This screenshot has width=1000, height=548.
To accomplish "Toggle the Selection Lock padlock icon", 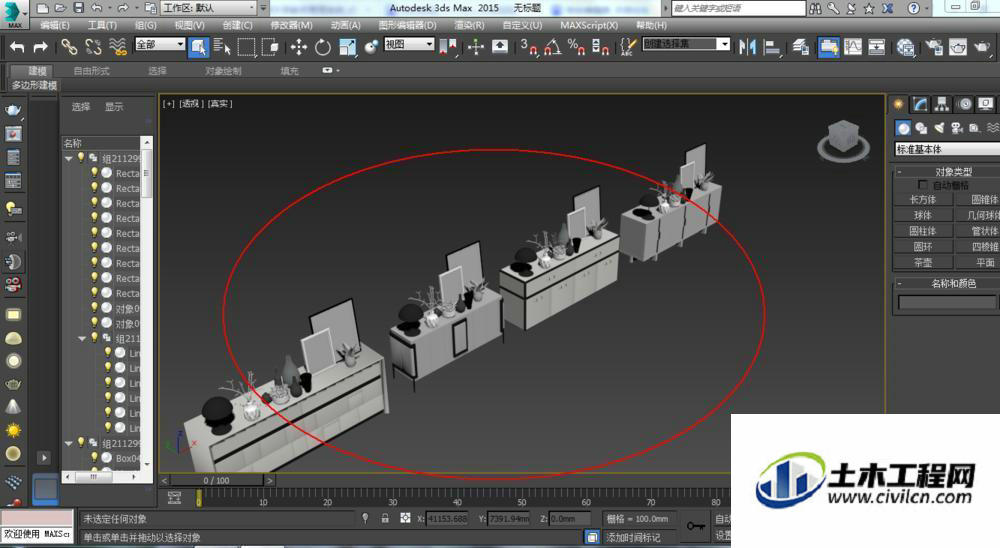I will point(385,519).
